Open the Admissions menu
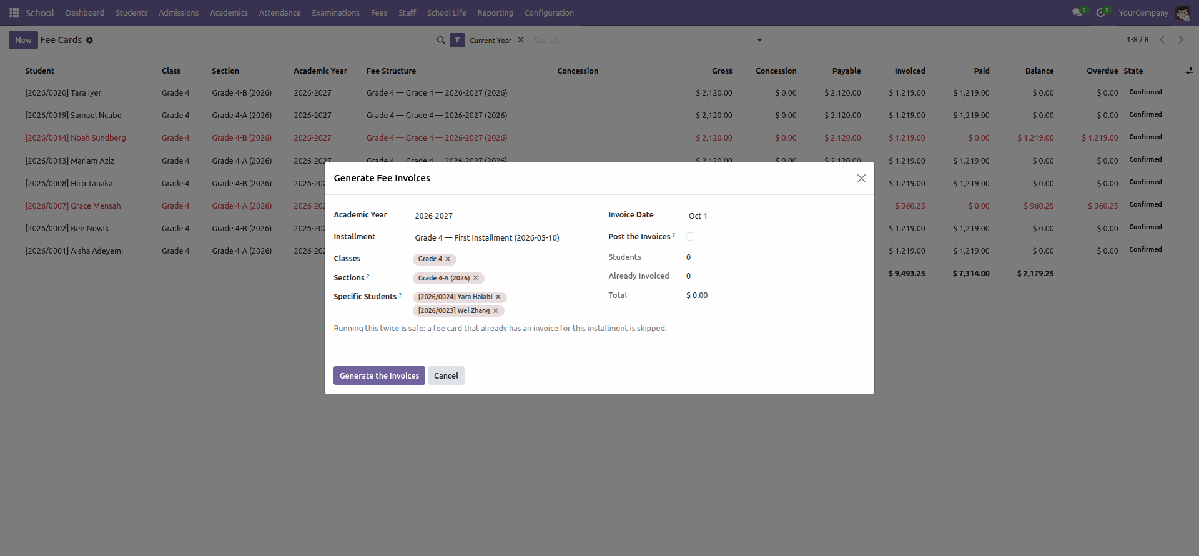This screenshot has width=1199, height=556. pos(178,13)
